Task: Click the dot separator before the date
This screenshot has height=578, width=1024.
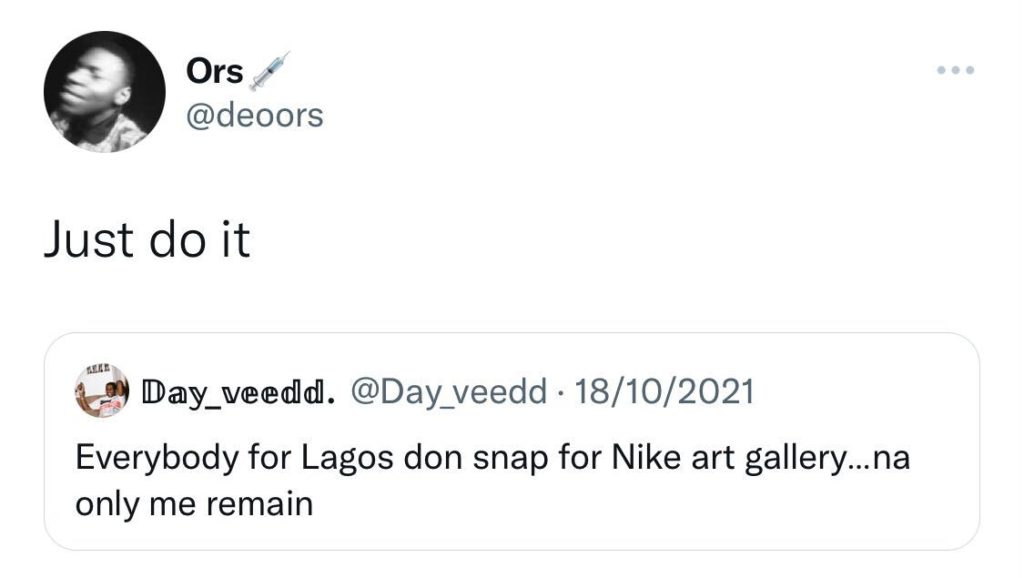Action: 557,392
